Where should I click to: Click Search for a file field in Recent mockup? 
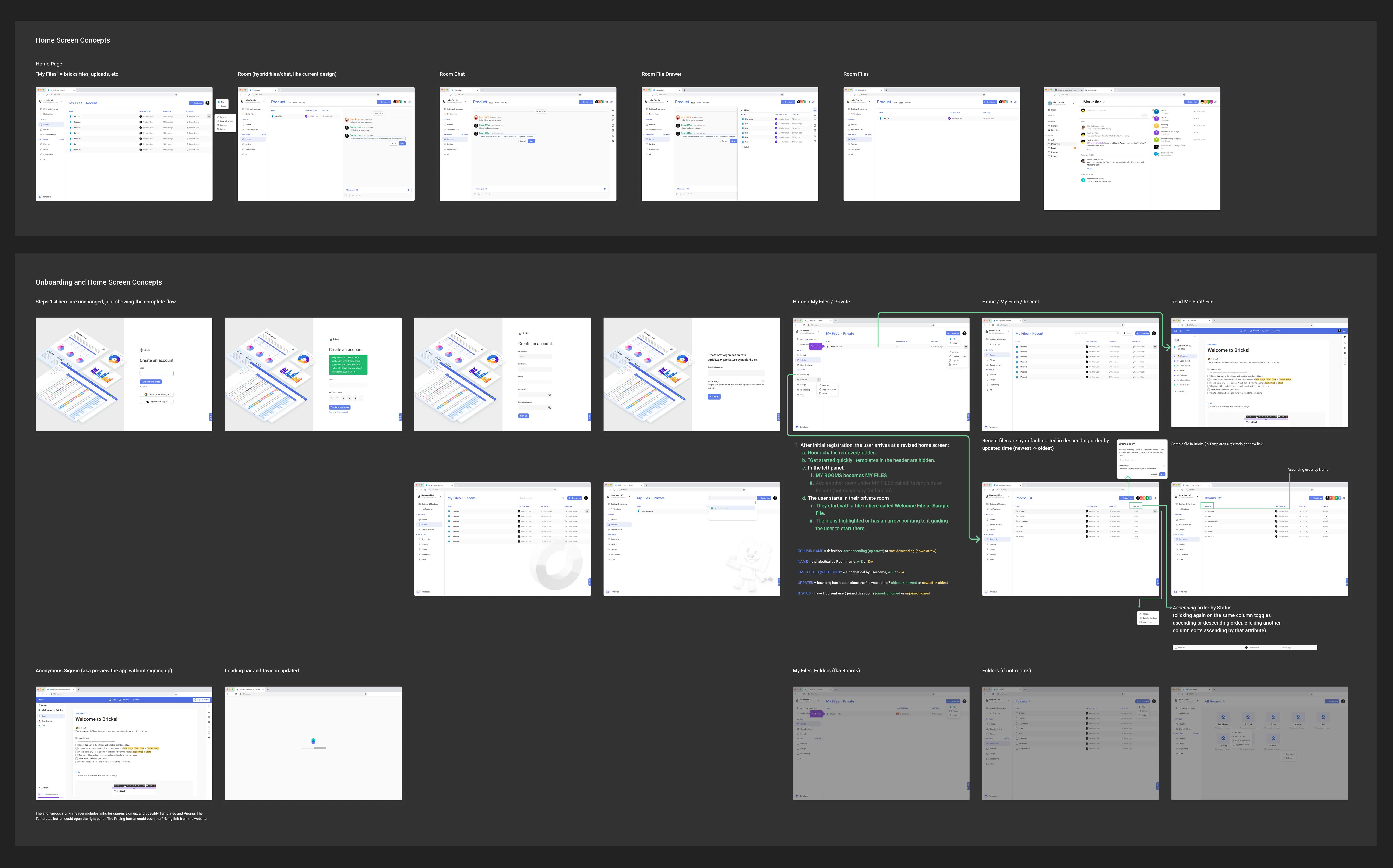[x=1097, y=334]
